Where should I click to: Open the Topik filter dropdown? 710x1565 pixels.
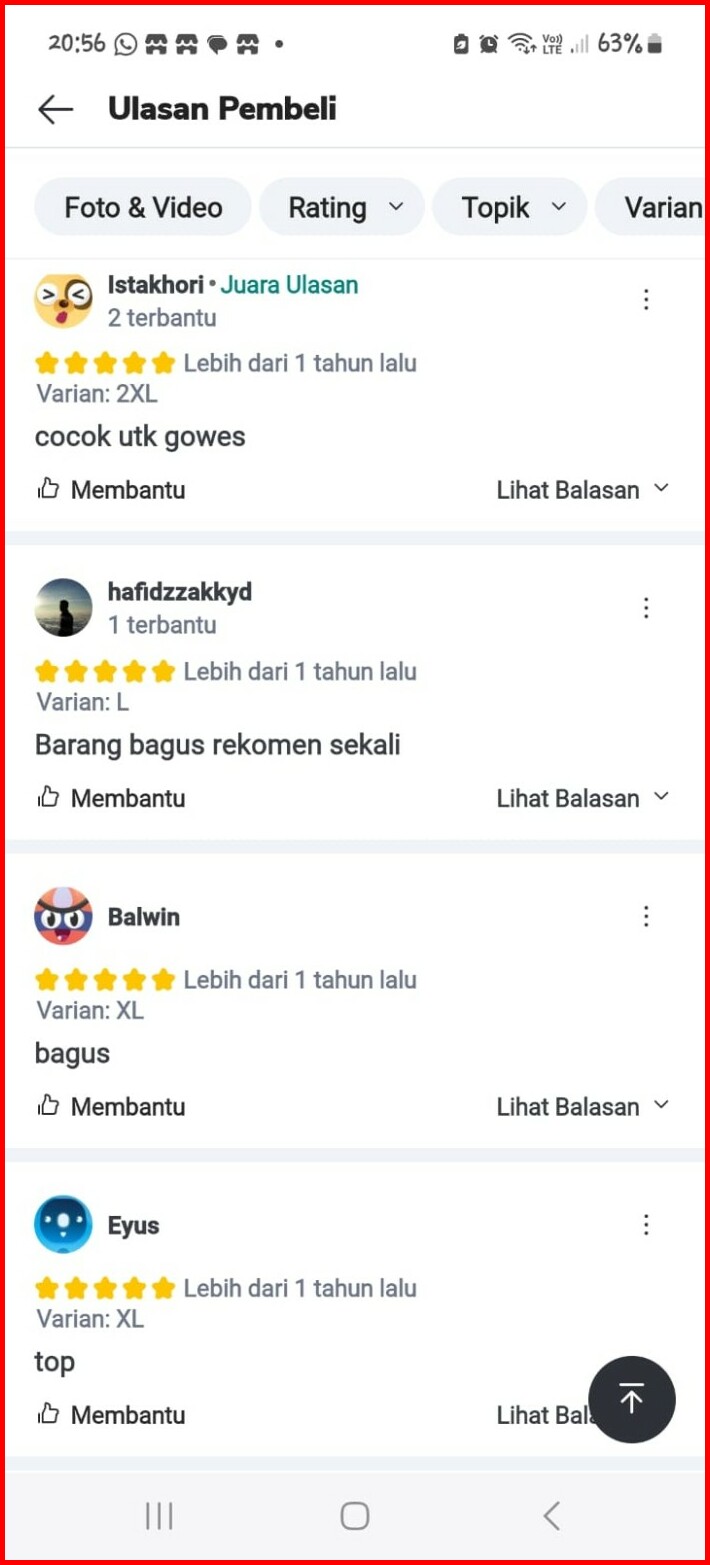tap(510, 207)
